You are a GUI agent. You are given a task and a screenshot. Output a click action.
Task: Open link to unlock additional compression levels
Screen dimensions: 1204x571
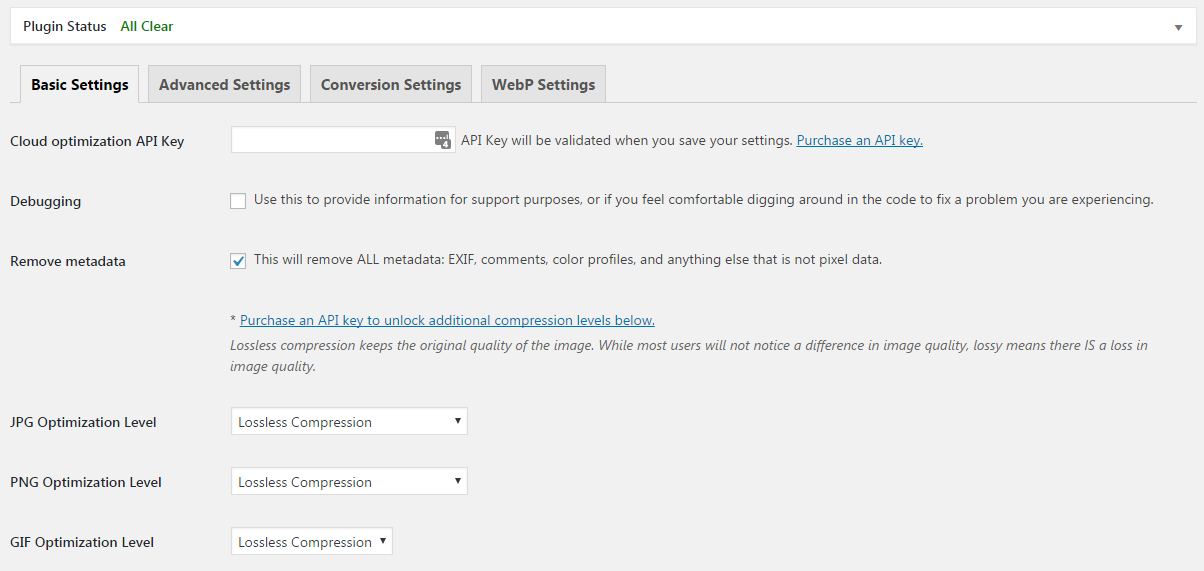pyautogui.click(x=447, y=320)
